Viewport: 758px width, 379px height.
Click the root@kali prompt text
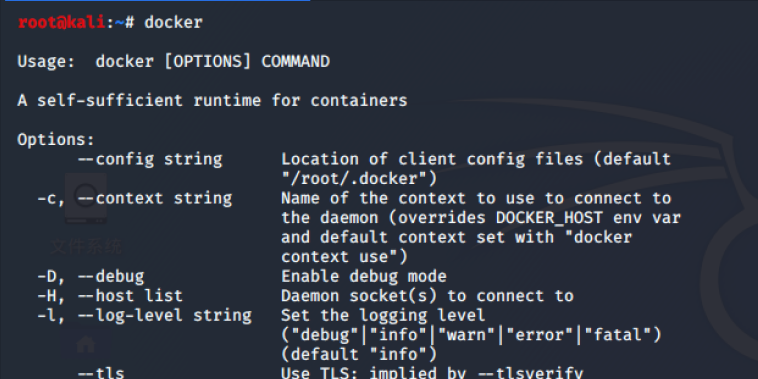tap(61, 22)
